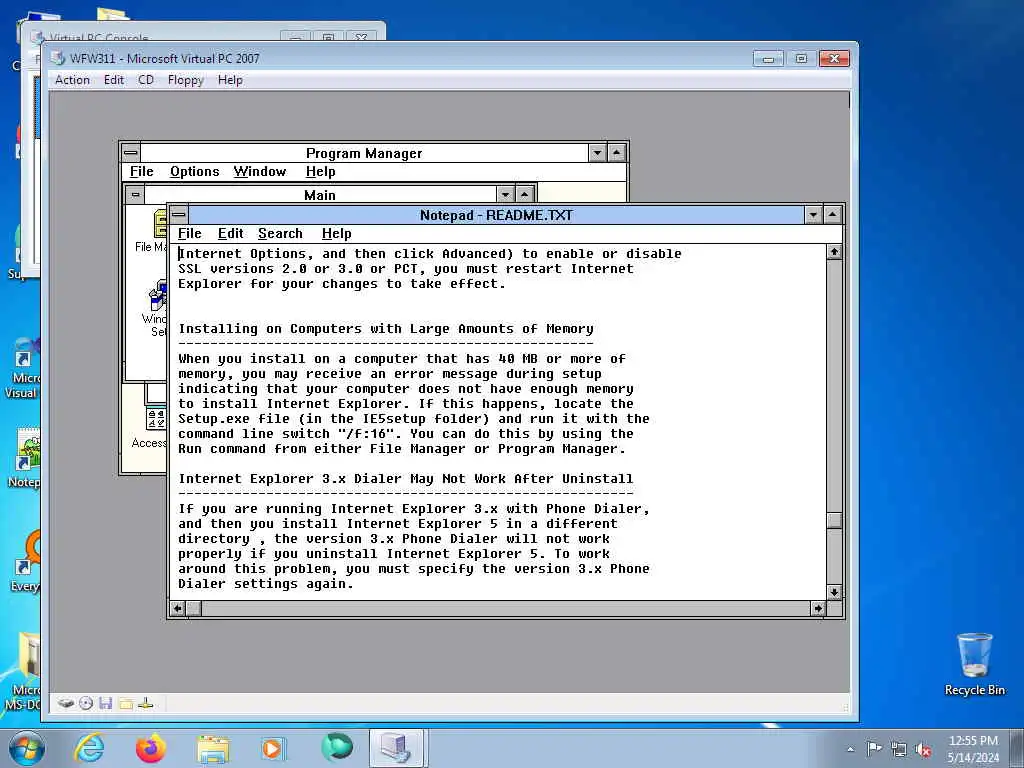Click the WFW311 Virtual PC window title
This screenshot has height=768, width=1024.
click(165, 58)
